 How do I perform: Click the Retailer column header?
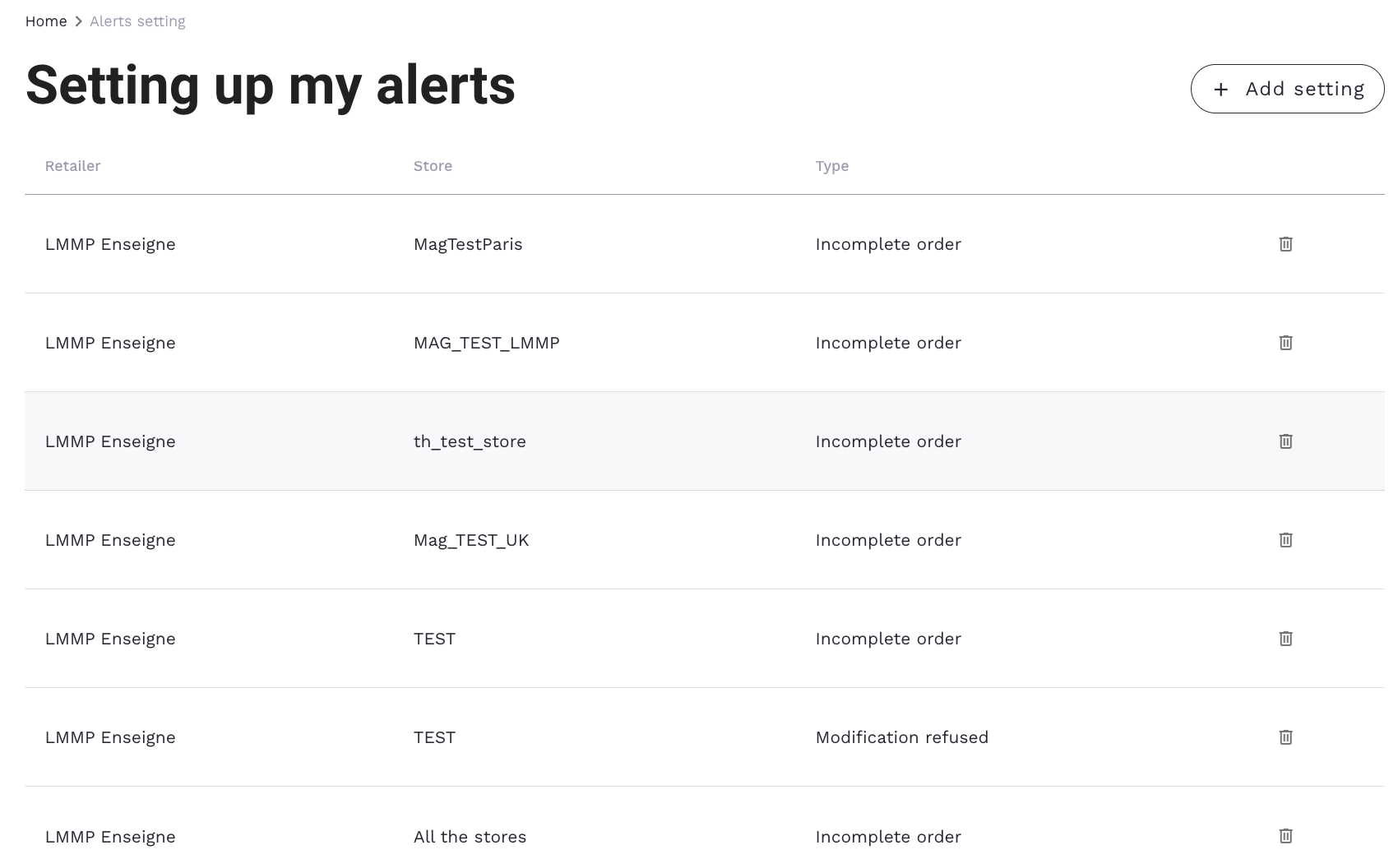[x=72, y=166]
